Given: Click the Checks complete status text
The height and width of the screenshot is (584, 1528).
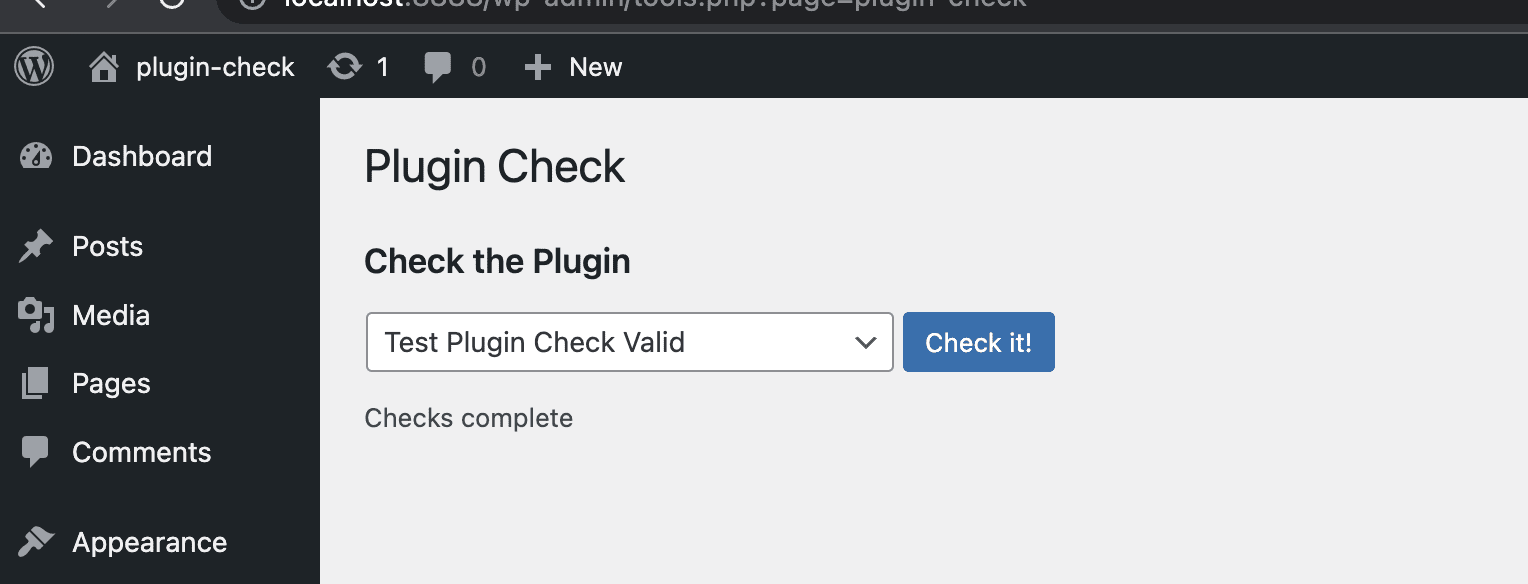Looking at the screenshot, I should click(469, 418).
